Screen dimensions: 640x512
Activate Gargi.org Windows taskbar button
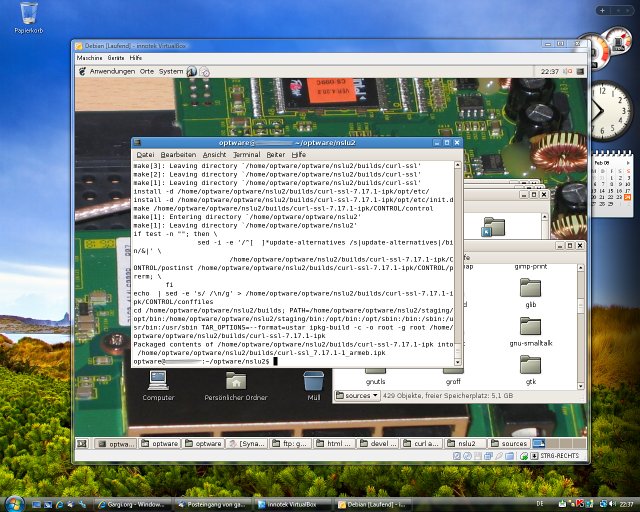[x=133, y=505]
